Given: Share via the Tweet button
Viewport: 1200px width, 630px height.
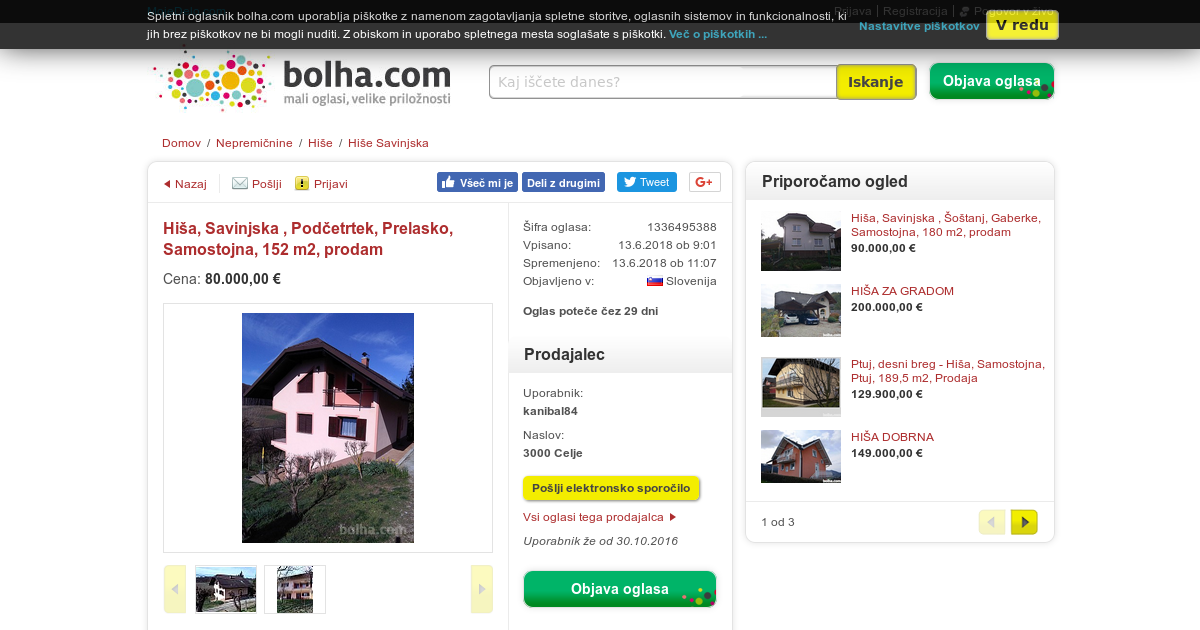Looking at the screenshot, I should pos(646,182).
